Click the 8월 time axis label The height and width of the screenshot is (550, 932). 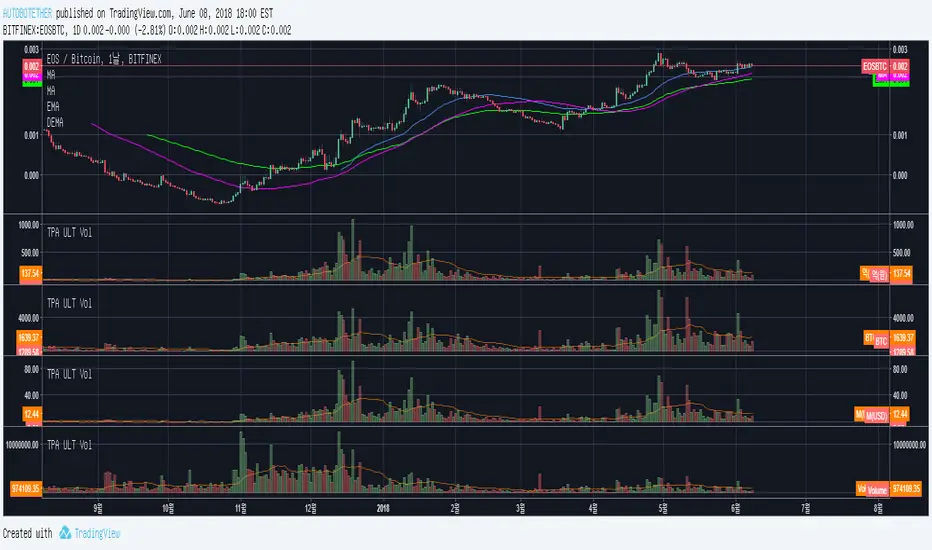(x=878, y=508)
